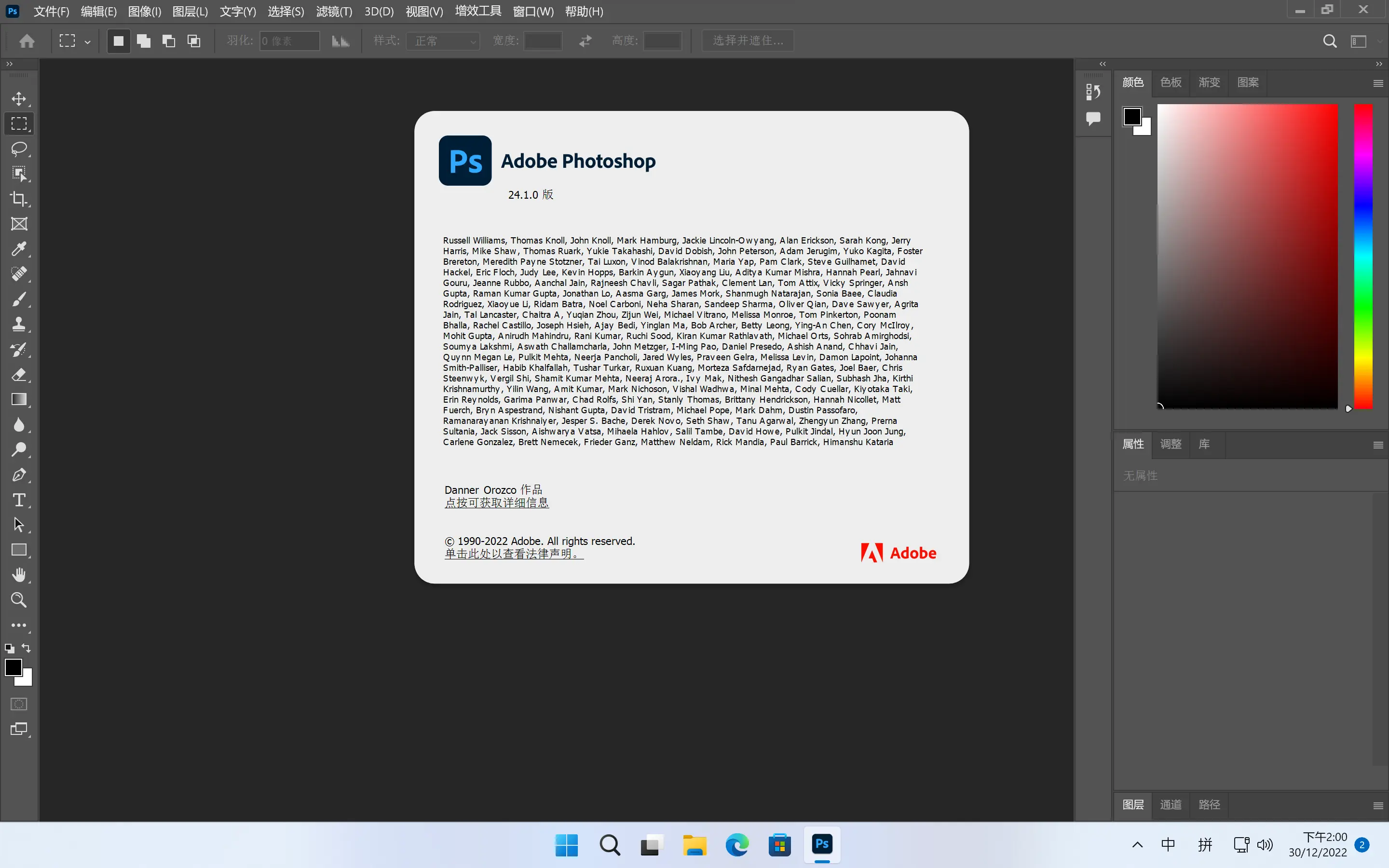Reset default foreground and background colors
This screenshot has height=868, width=1389.
click(x=9, y=649)
